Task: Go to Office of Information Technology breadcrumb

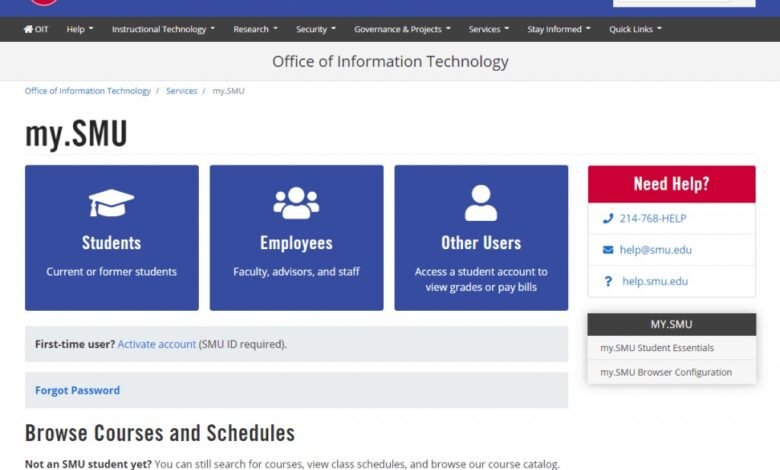Action: [x=88, y=91]
